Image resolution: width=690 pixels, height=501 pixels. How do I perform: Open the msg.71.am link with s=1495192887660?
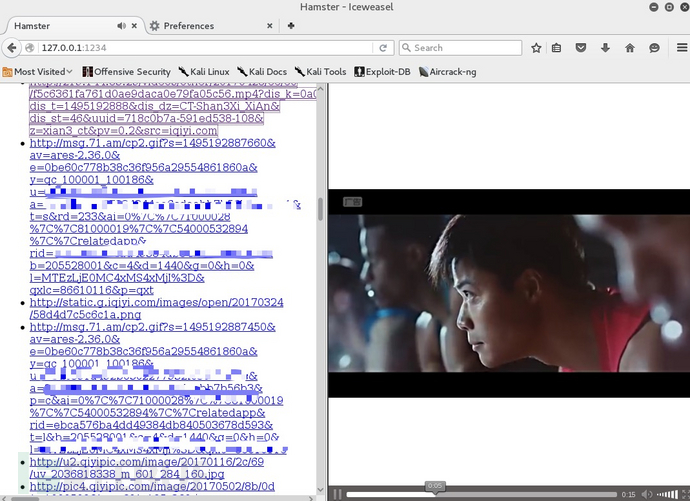click(152, 143)
